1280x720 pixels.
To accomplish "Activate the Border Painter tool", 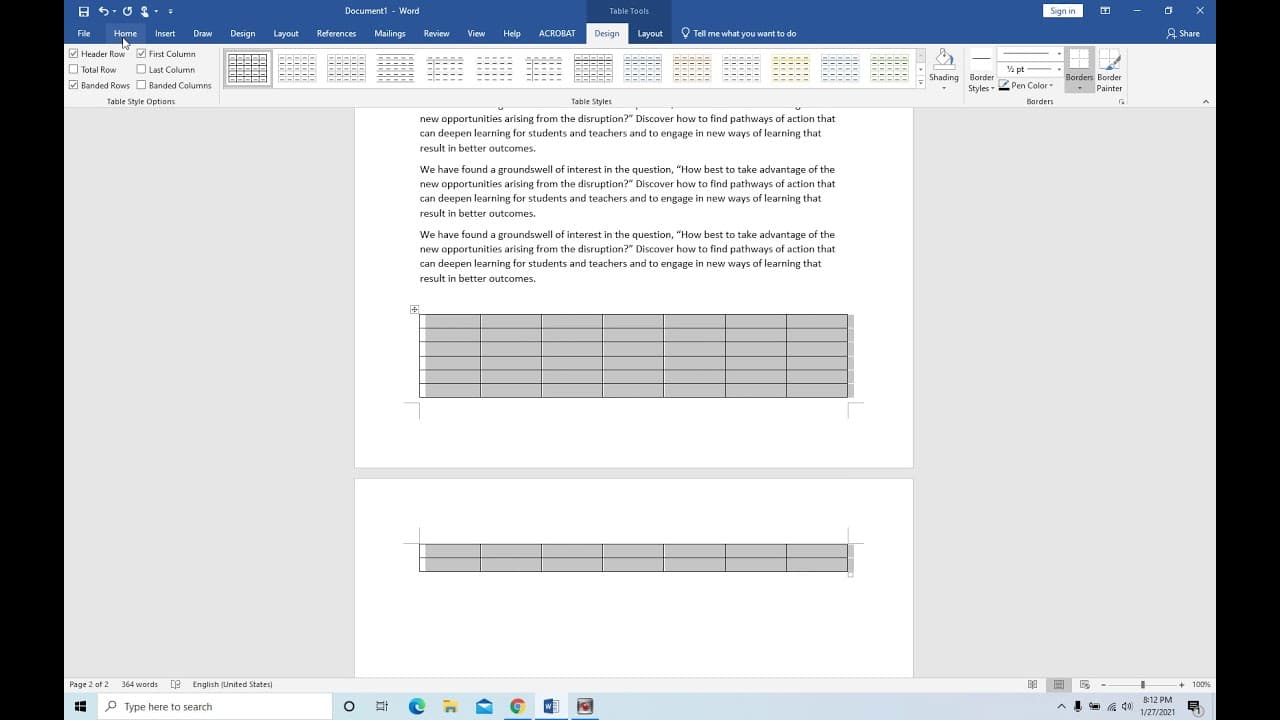I will (x=1109, y=70).
